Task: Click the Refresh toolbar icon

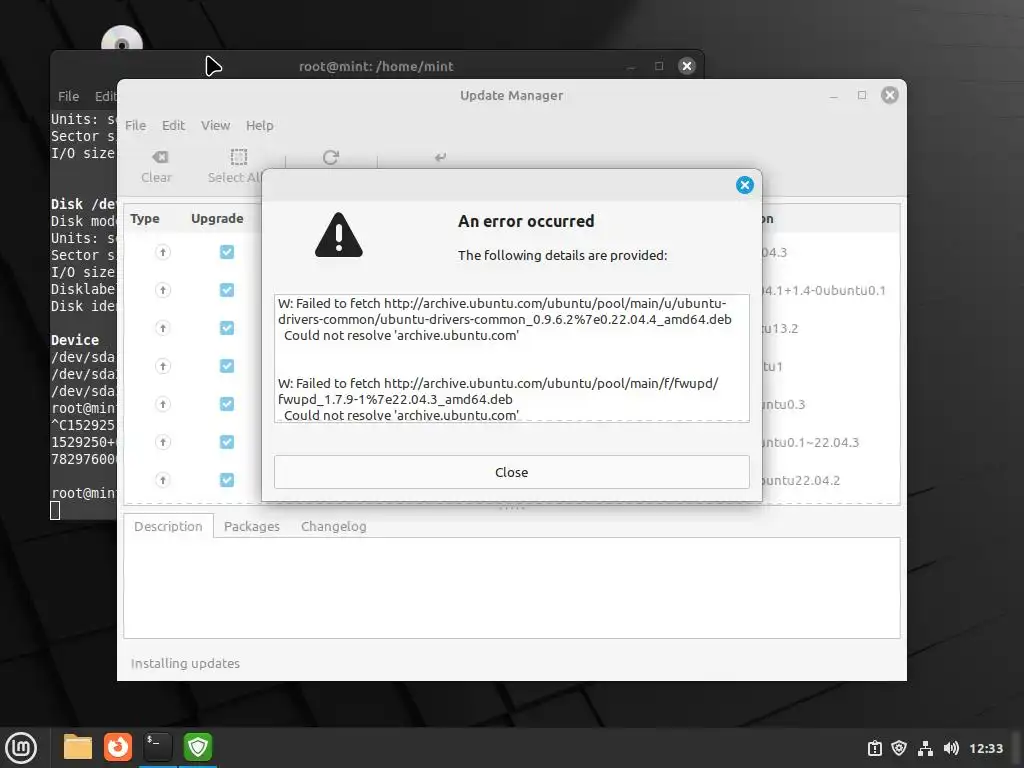Action: tap(330, 157)
